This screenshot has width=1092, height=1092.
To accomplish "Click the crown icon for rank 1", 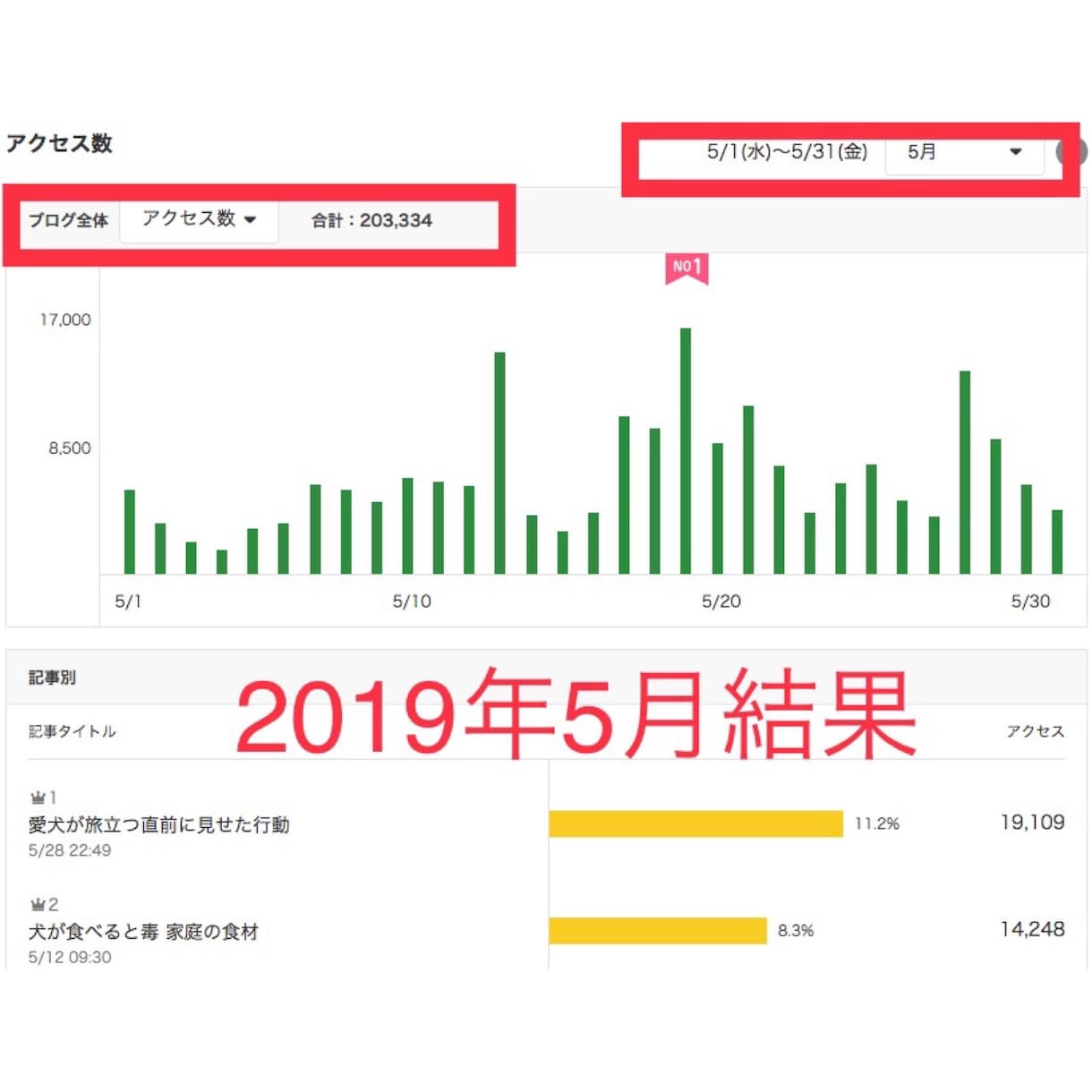I will [38, 797].
